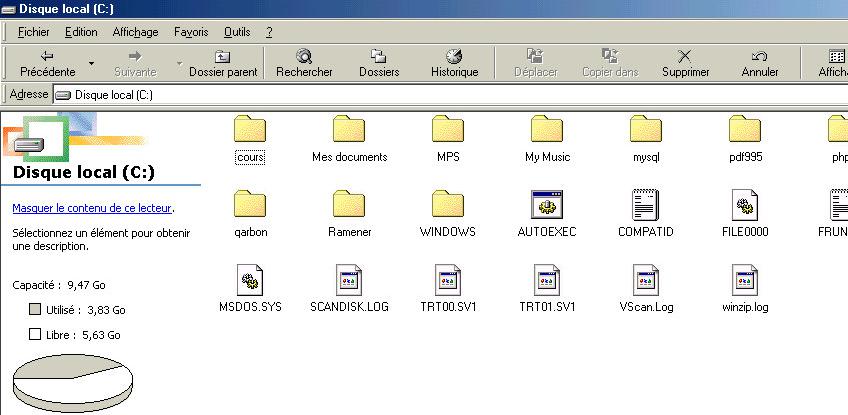Click the Annuler undo icon
Image resolution: width=848 pixels, height=415 pixels.
760,56
